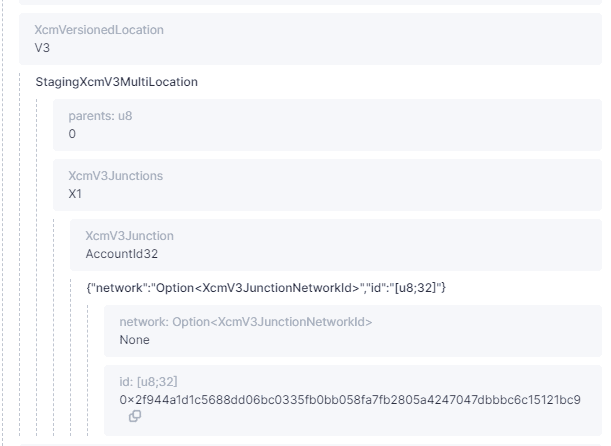Screen dimensions: 611x446
Task: Click the StagingXcmV3MultiLocation heading
Action: point(117,82)
